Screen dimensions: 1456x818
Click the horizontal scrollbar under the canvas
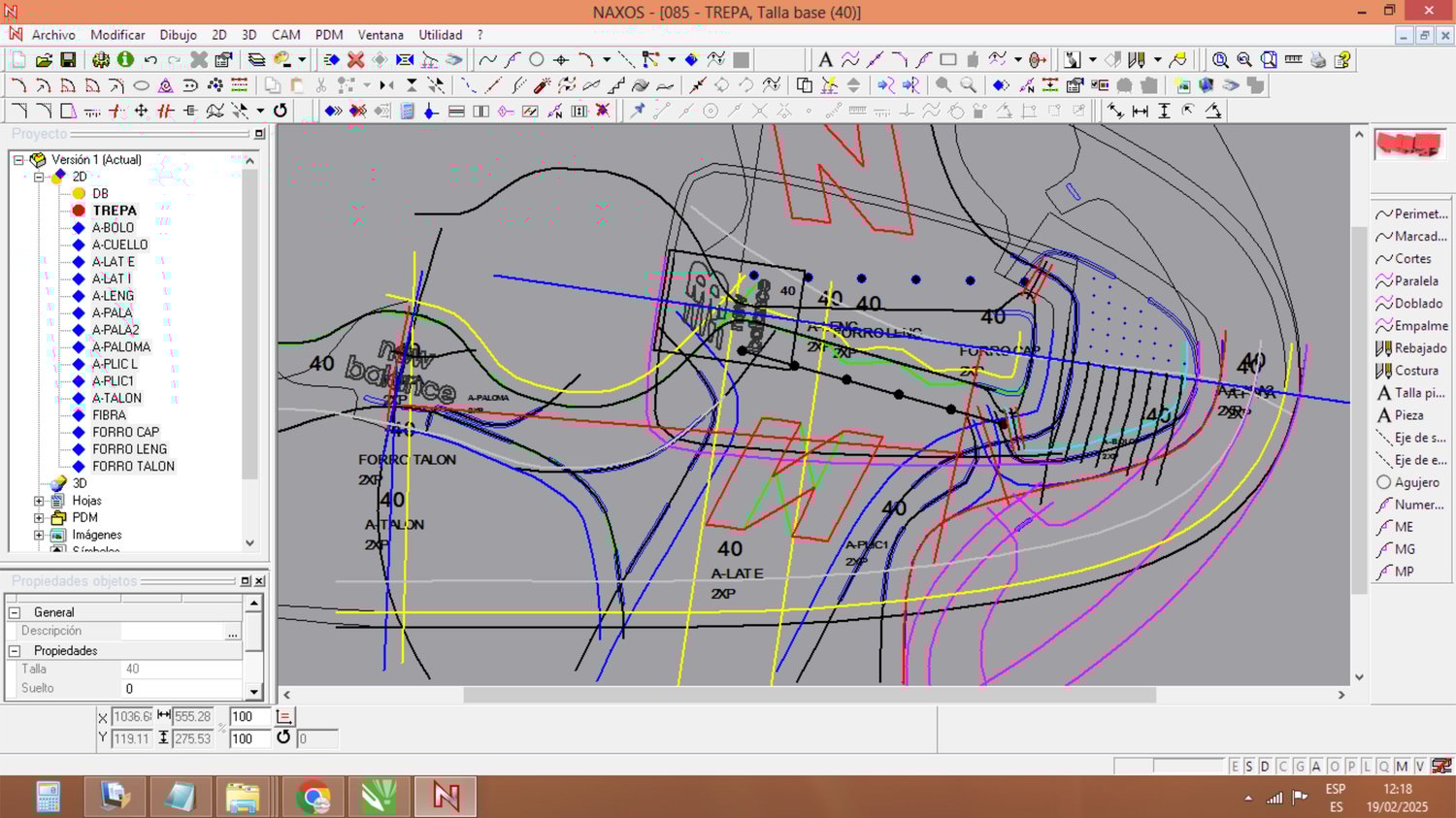coord(809,695)
